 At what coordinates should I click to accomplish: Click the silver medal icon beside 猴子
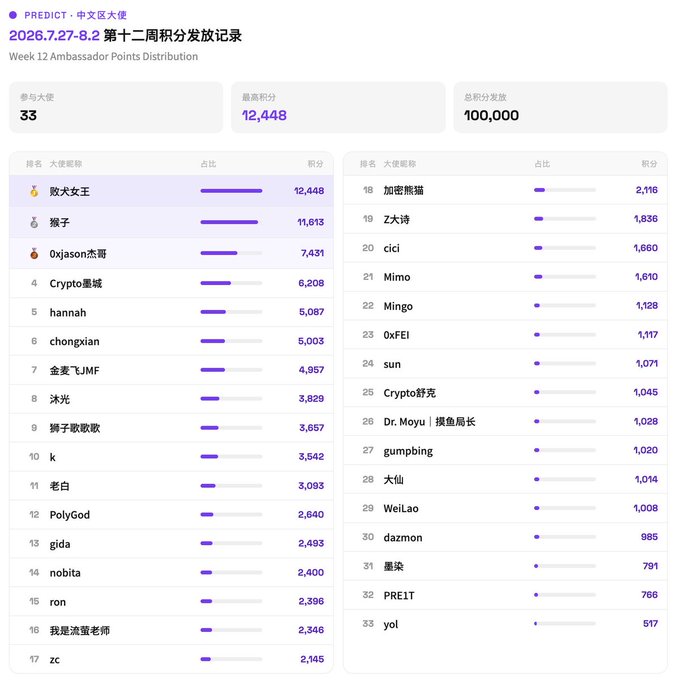coord(34,222)
